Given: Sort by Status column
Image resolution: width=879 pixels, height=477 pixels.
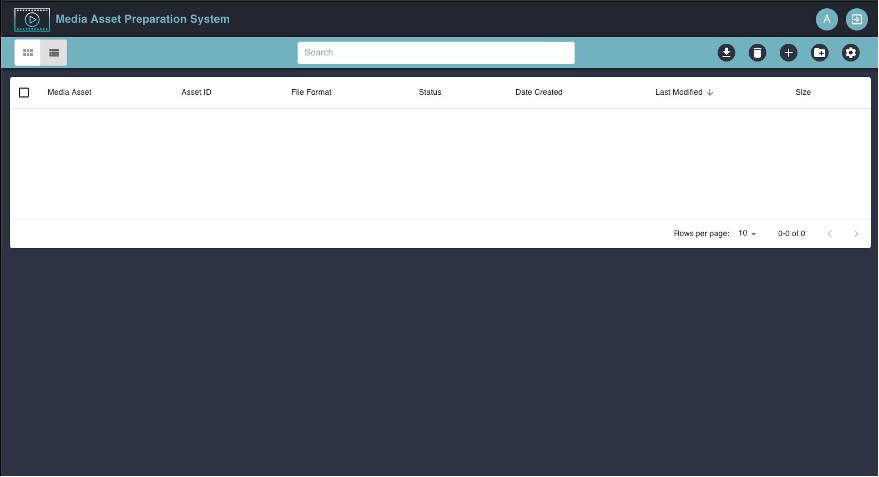Looking at the screenshot, I should coord(430,92).
